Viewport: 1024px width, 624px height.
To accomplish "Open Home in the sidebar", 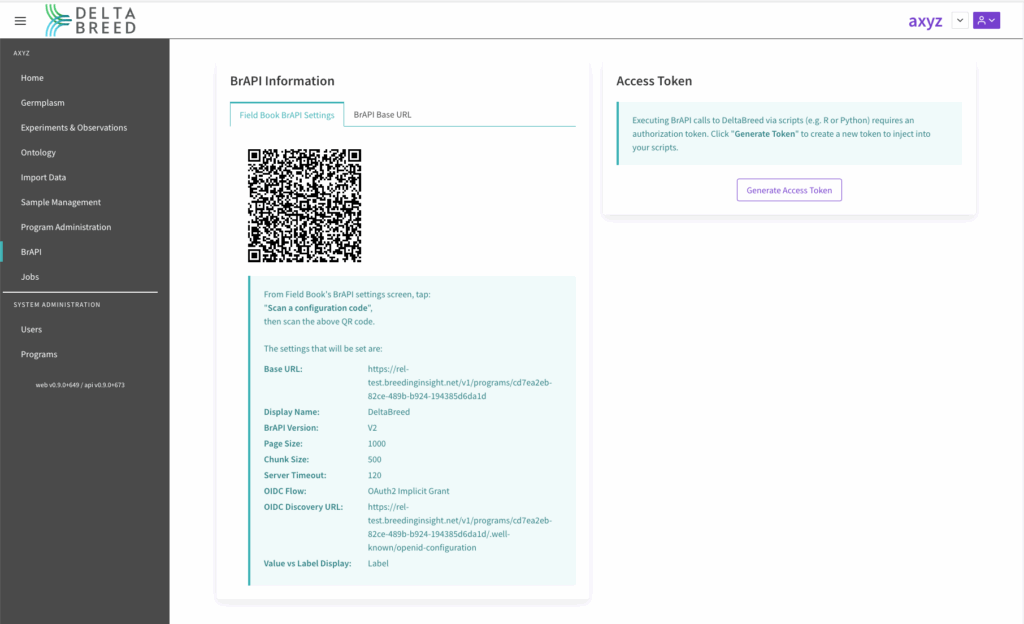I will click(x=32, y=78).
